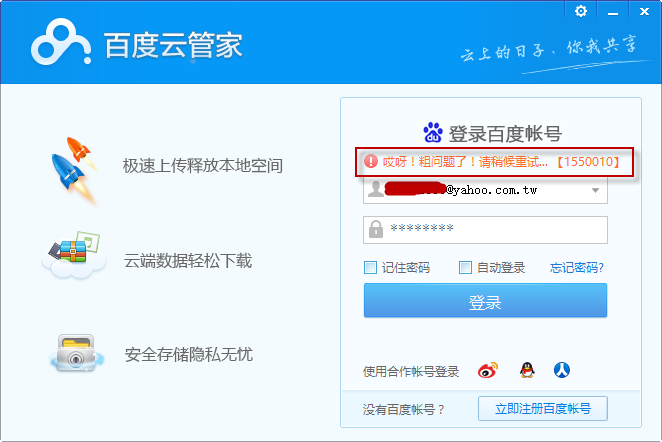Click the 百度云管家 title text
662x442 pixels.
pos(174,45)
